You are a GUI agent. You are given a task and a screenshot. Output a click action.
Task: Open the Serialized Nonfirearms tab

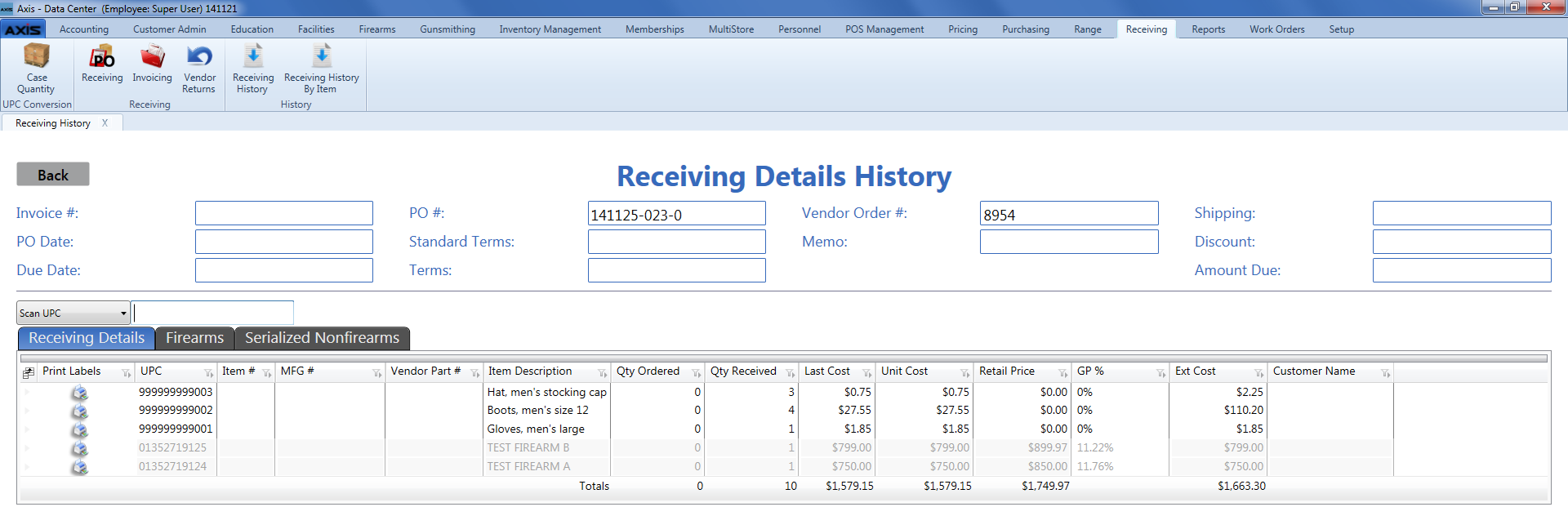(322, 338)
